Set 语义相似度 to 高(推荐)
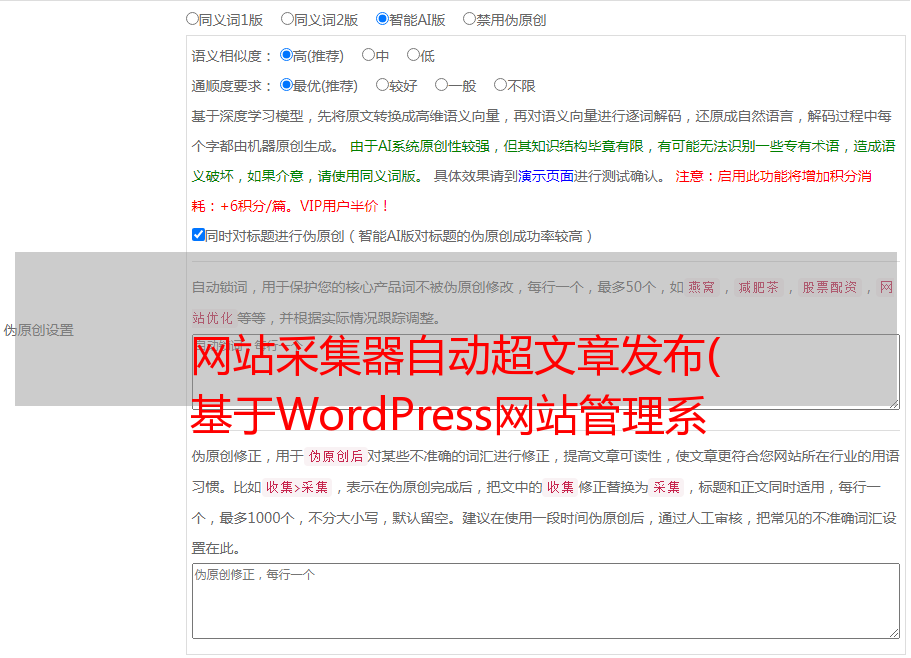Viewport: 911px width, 658px height. (286, 55)
